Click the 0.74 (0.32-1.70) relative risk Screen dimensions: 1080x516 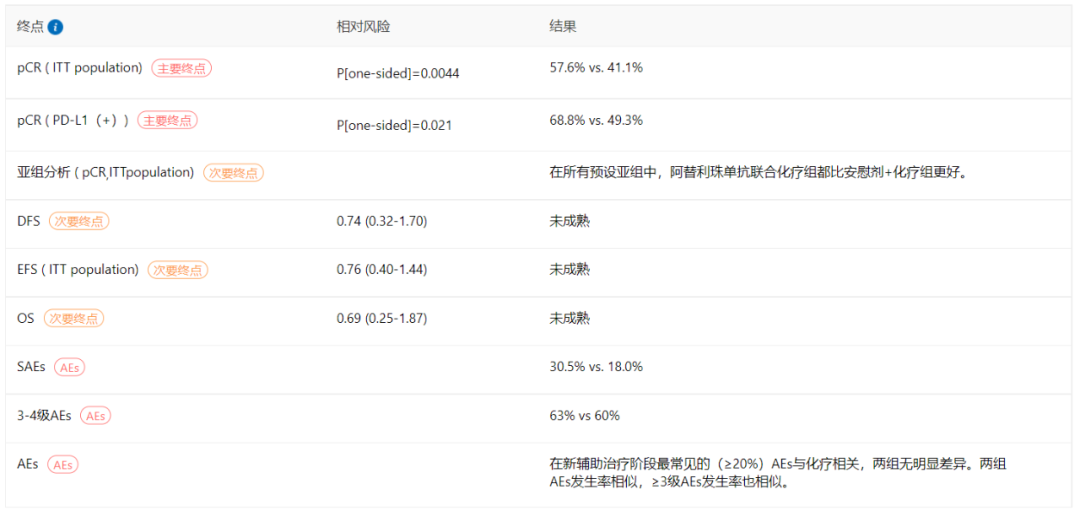[x=382, y=221]
